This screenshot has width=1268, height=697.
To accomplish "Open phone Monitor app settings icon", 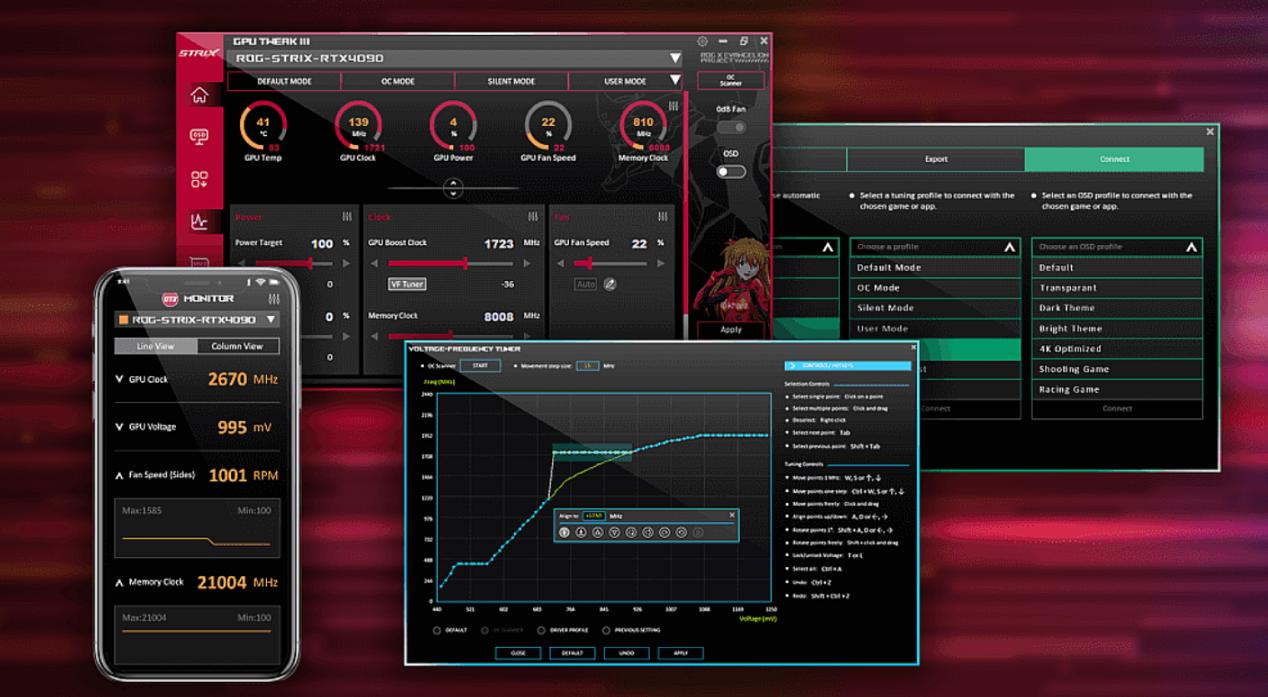I will click(x=274, y=299).
